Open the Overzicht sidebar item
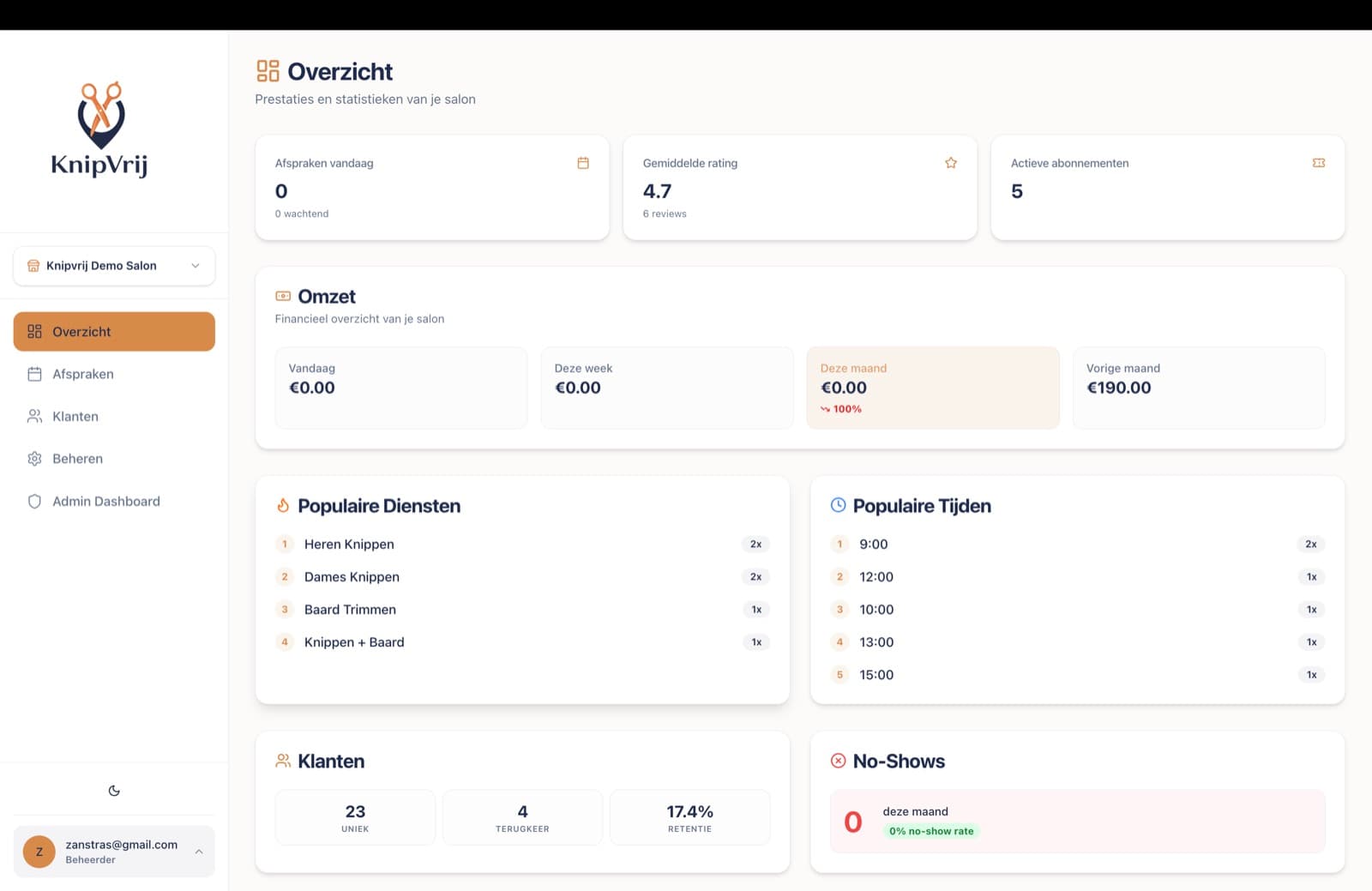Viewport: 1372px width, 891px height. coord(114,332)
